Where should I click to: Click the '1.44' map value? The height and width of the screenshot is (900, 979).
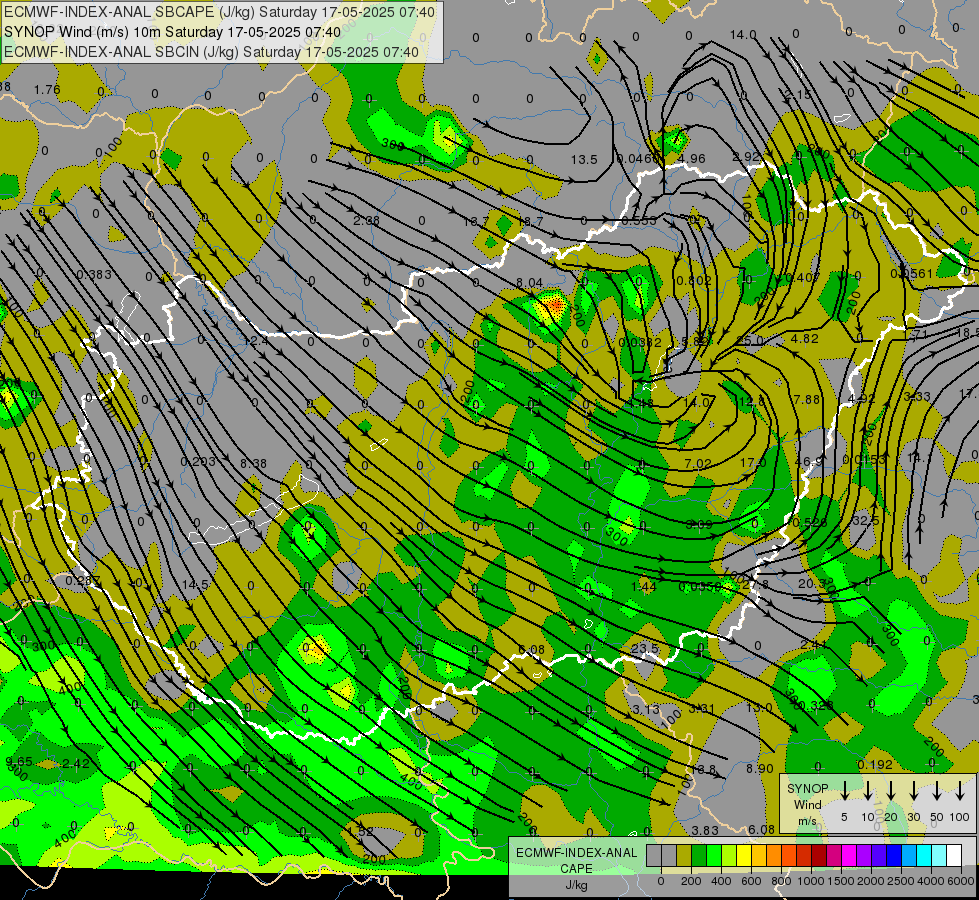(x=644, y=586)
